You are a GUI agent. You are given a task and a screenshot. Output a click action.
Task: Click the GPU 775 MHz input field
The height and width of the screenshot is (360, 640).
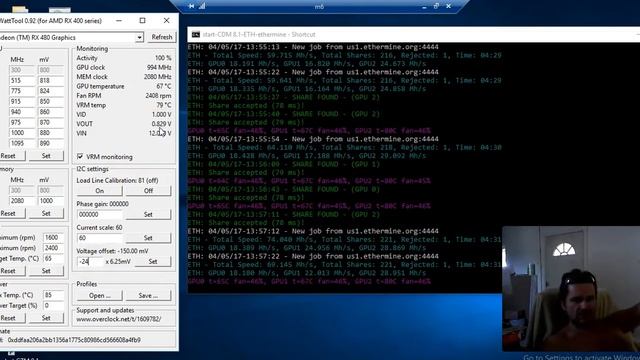[22, 91]
